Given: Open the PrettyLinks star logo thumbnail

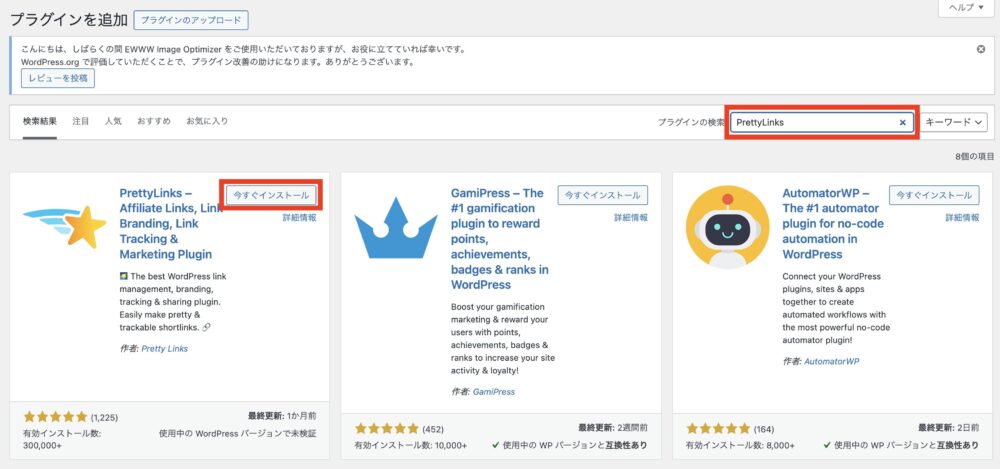Looking at the screenshot, I should click(x=65, y=226).
